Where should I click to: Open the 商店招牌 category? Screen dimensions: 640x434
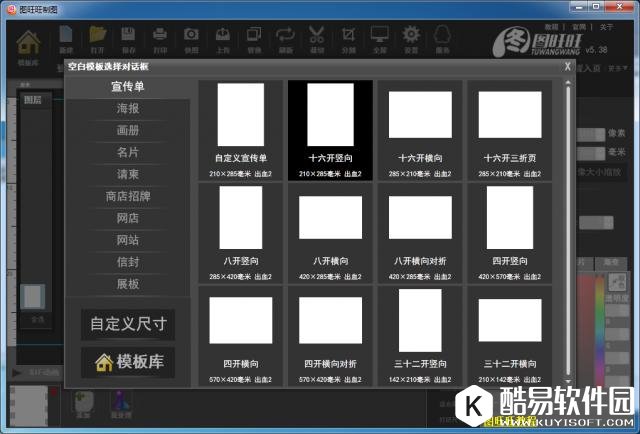coord(128,196)
